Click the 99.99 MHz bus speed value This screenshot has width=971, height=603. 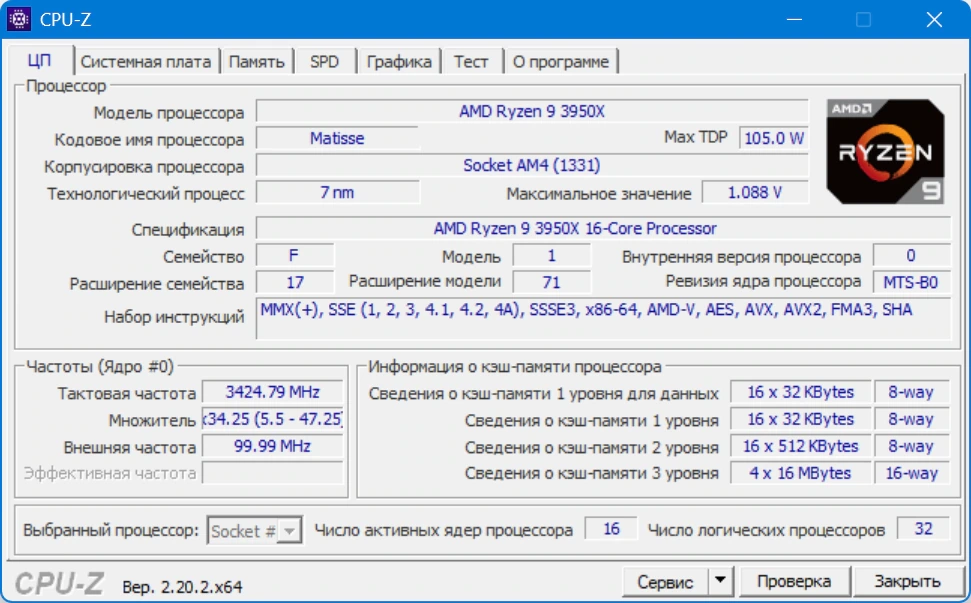(272, 446)
